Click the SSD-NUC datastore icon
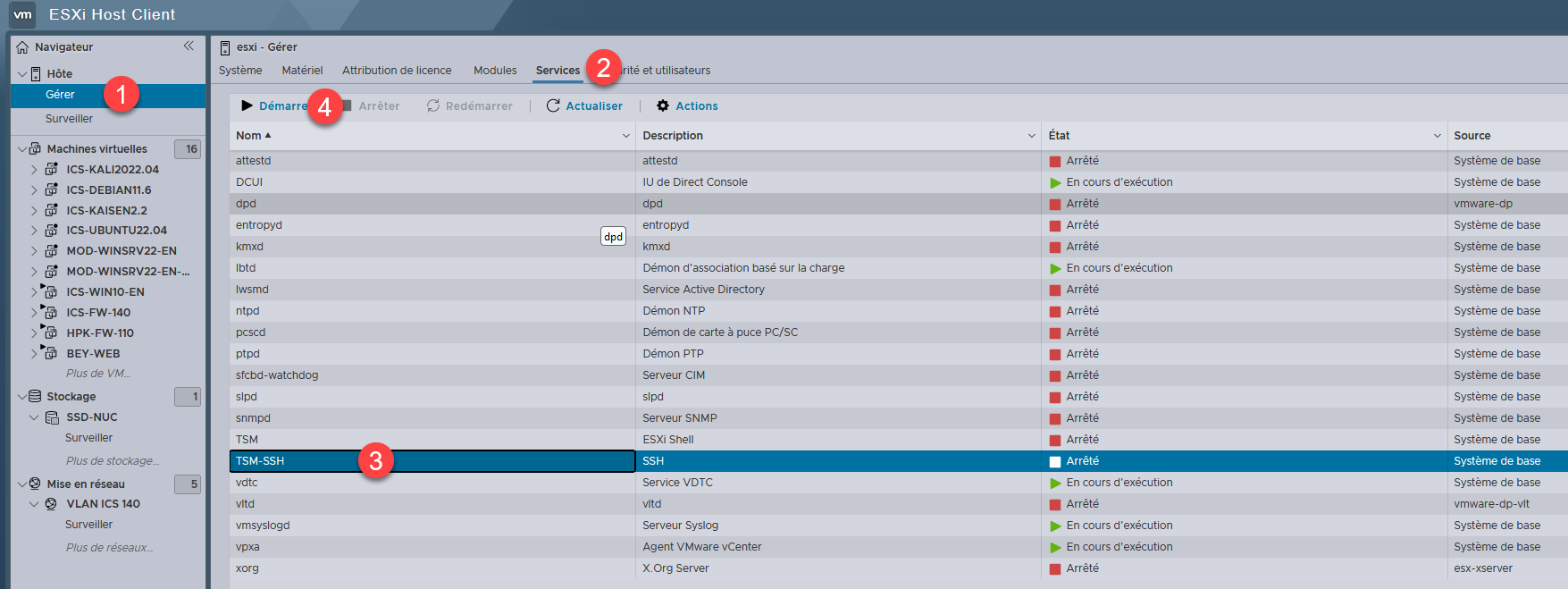Image resolution: width=1568 pixels, height=589 pixels. coord(53,417)
